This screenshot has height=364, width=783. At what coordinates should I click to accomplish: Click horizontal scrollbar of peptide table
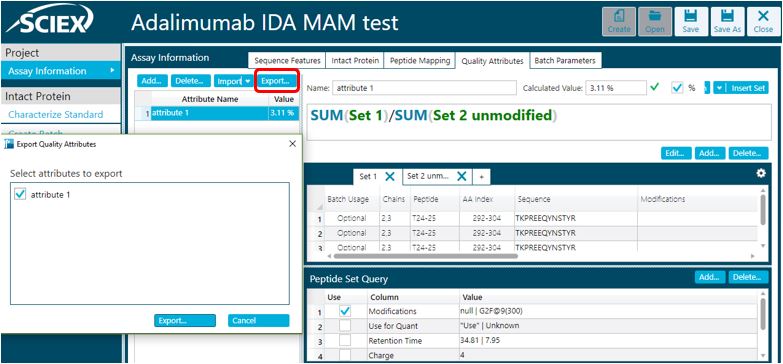[425, 256]
